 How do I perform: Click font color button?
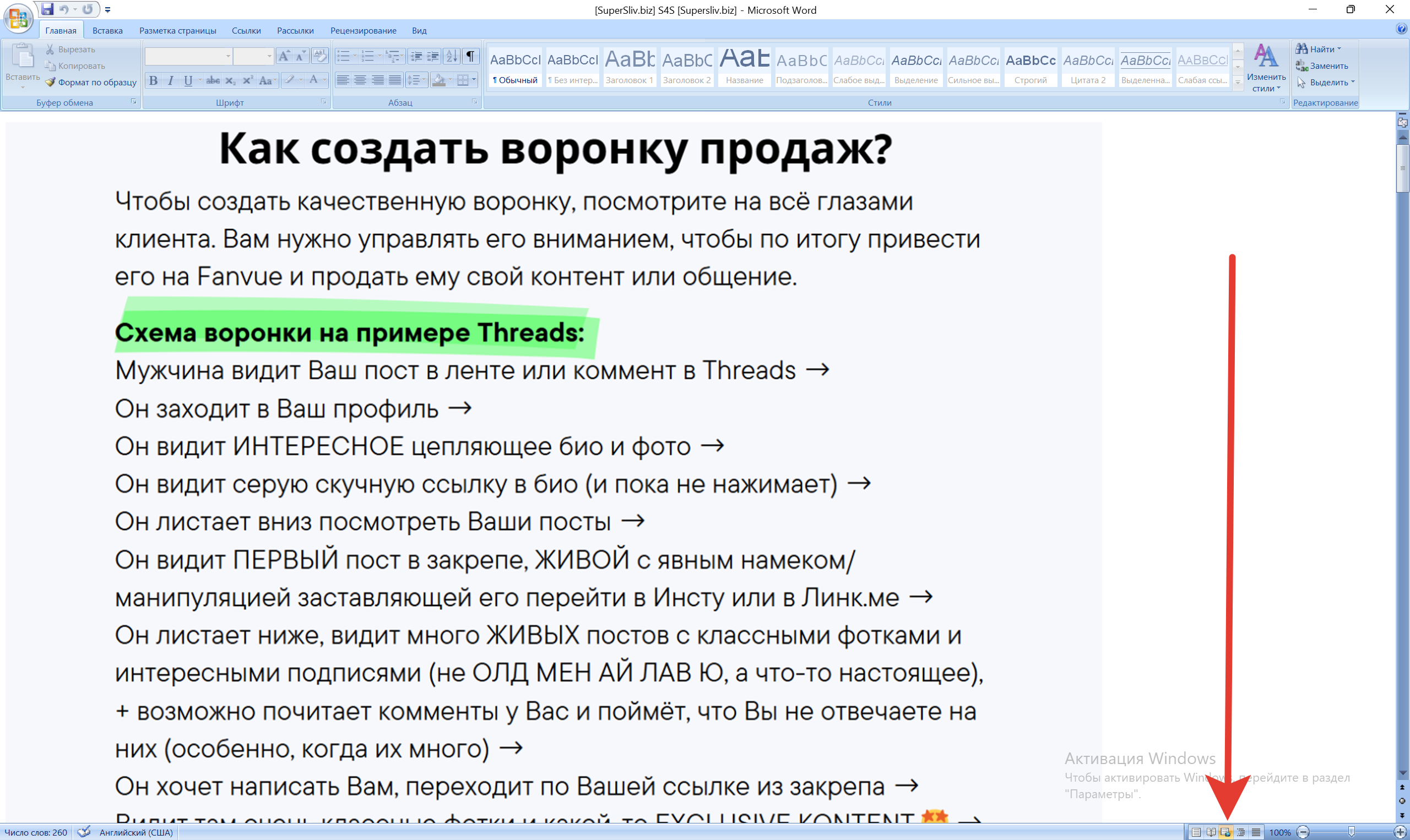[x=313, y=80]
